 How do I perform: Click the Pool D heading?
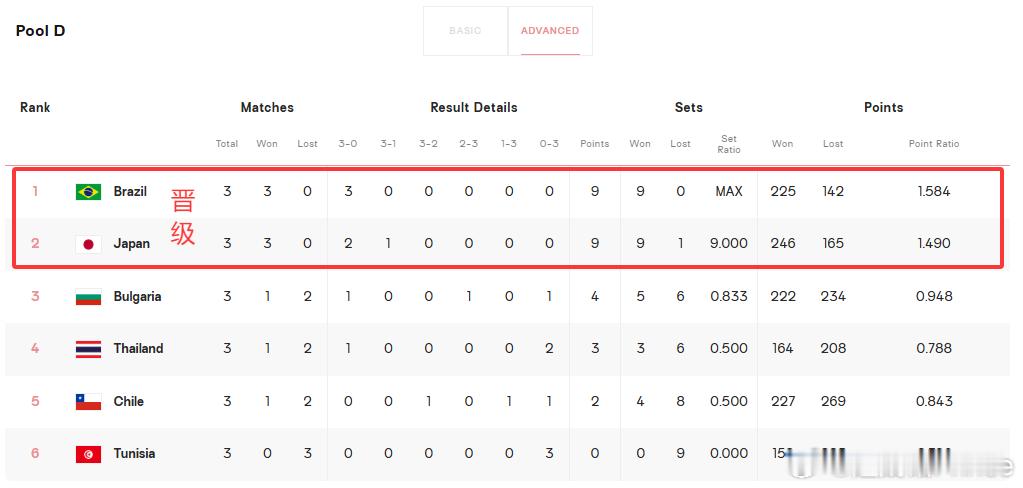point(40,31)
